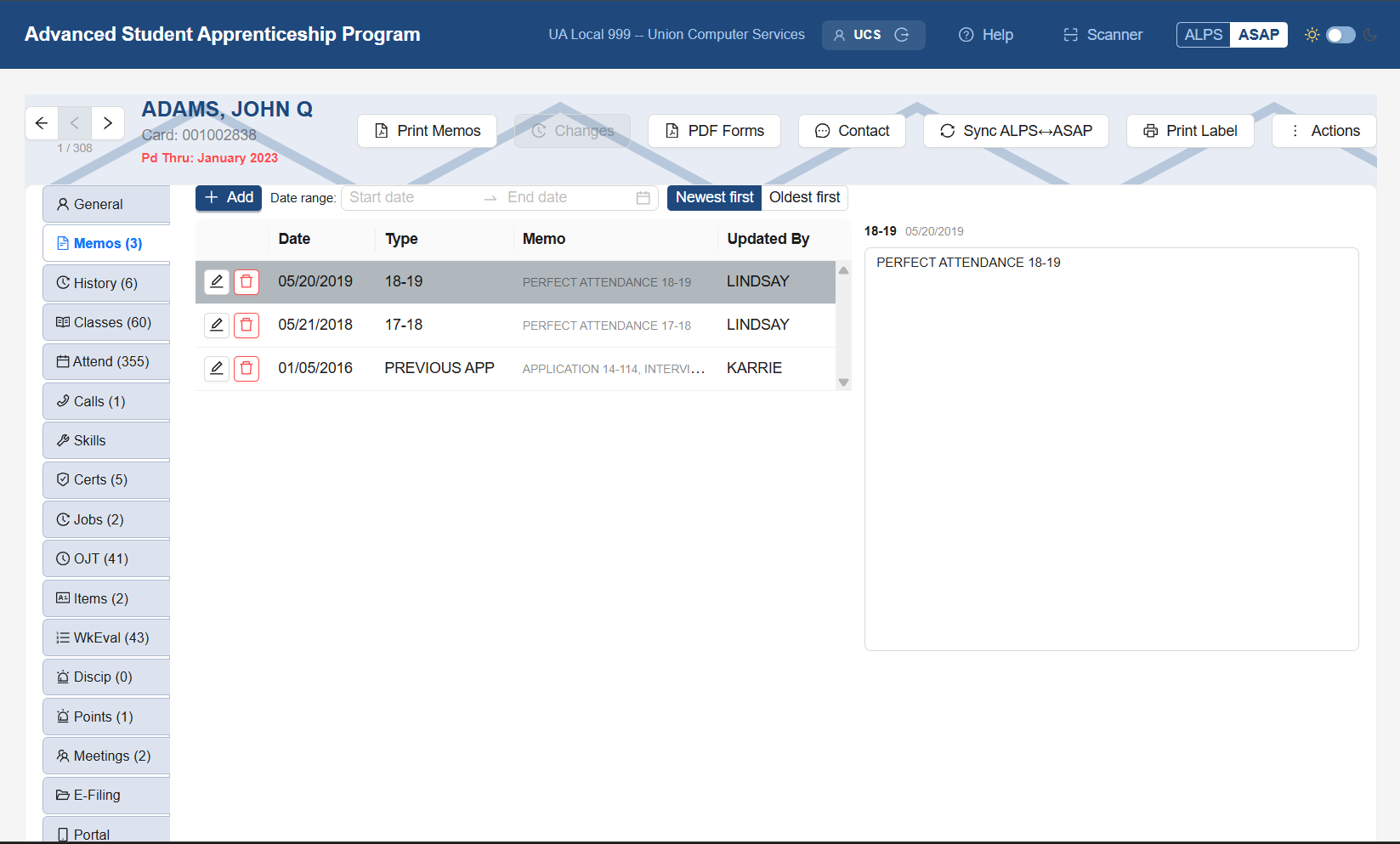1400x844 pixels.
Task: Switch to ALPS mode
Action: [1204, 35]
